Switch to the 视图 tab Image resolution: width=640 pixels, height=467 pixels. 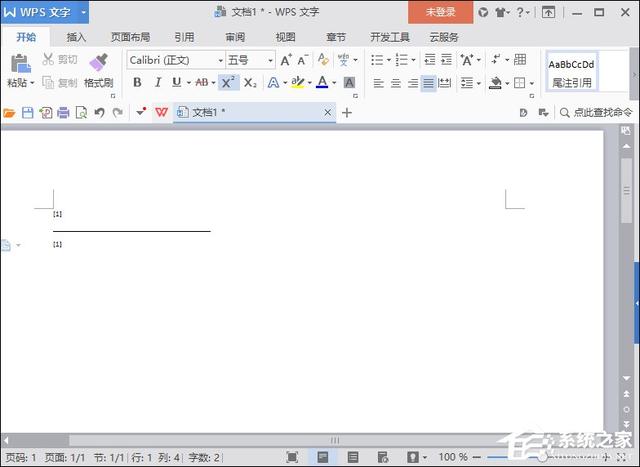pos(285,37)
